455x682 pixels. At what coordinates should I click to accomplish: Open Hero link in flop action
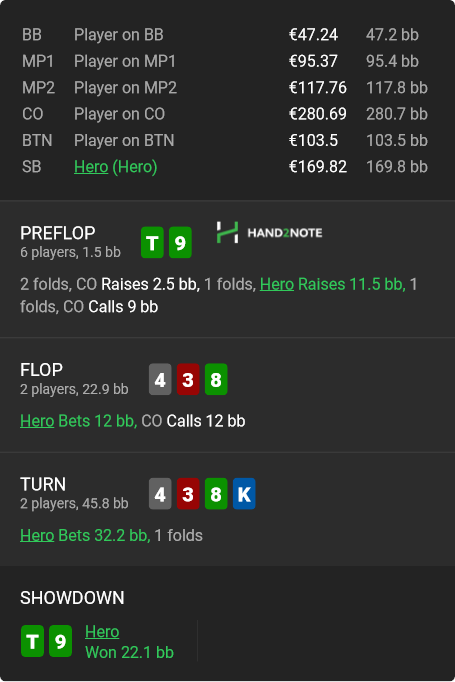37,421
